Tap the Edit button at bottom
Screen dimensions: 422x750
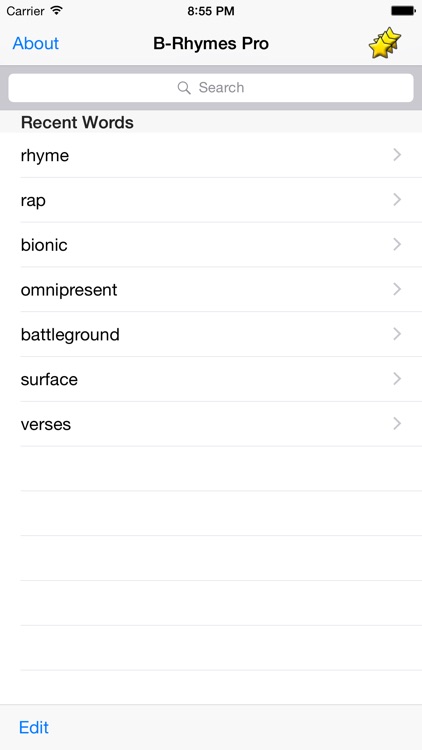click(33, 727)
